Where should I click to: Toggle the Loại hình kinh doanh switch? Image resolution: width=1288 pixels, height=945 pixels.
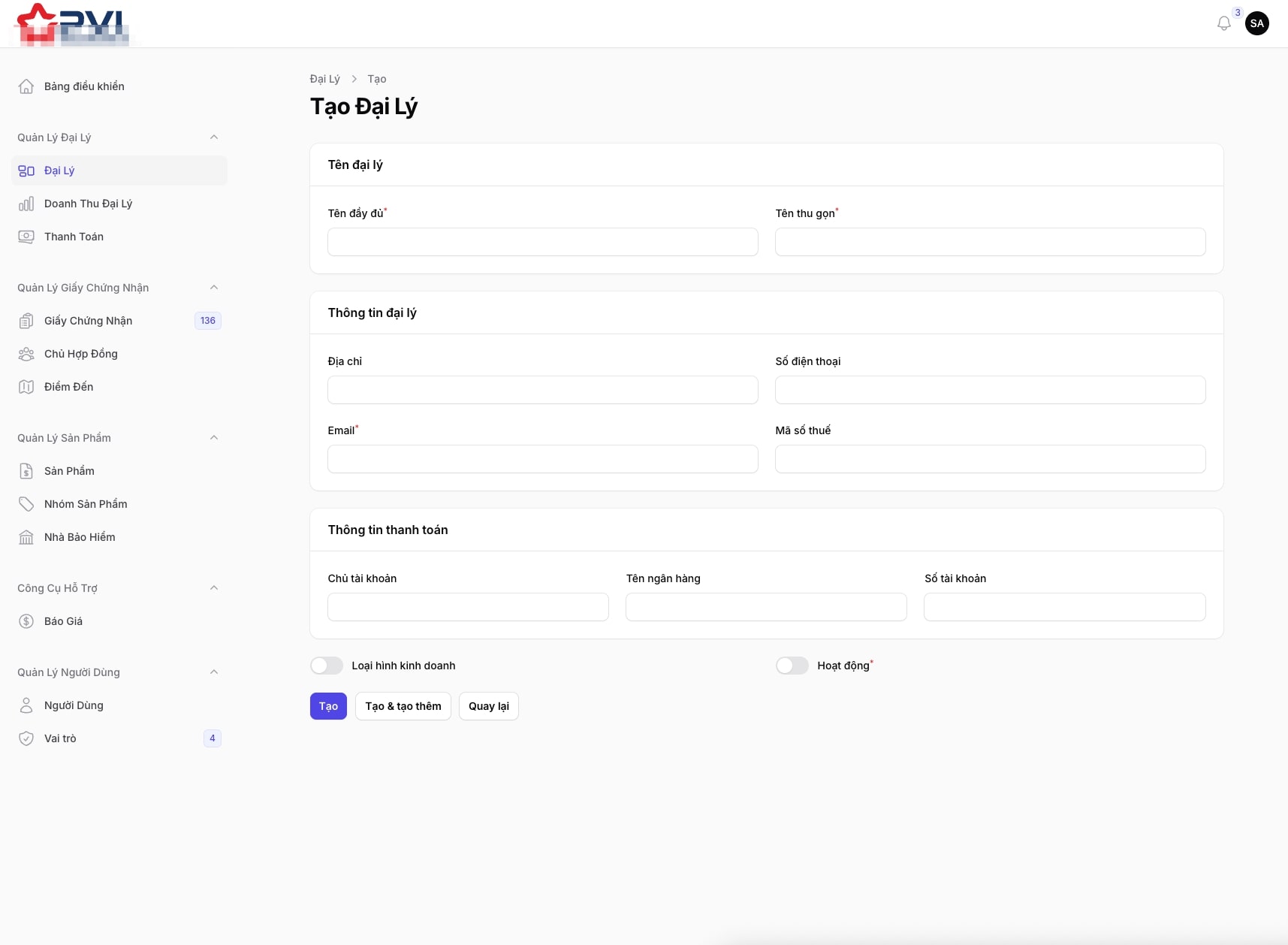pyautogui.click(x=327, y=666)
